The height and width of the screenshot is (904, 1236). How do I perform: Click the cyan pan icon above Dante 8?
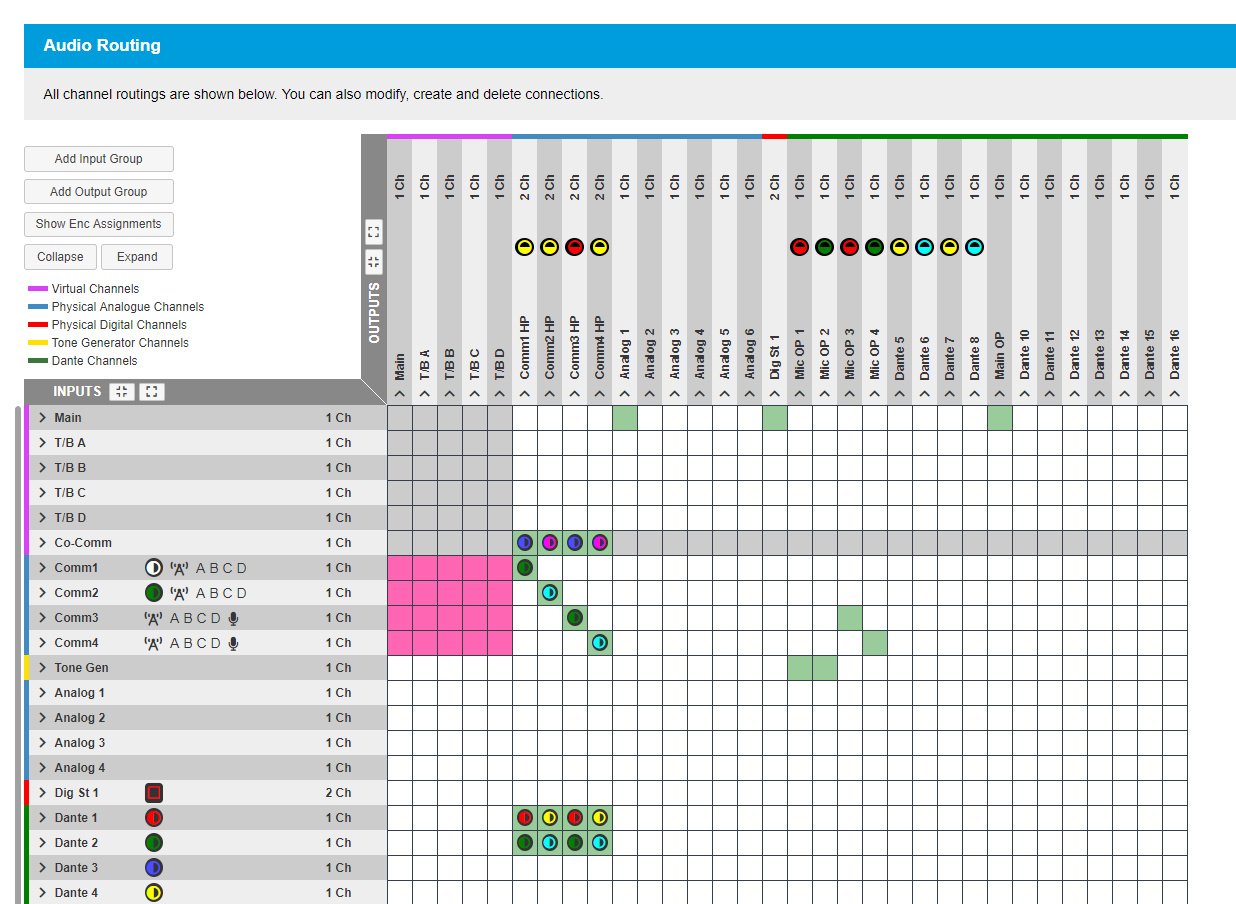(974, 247)
